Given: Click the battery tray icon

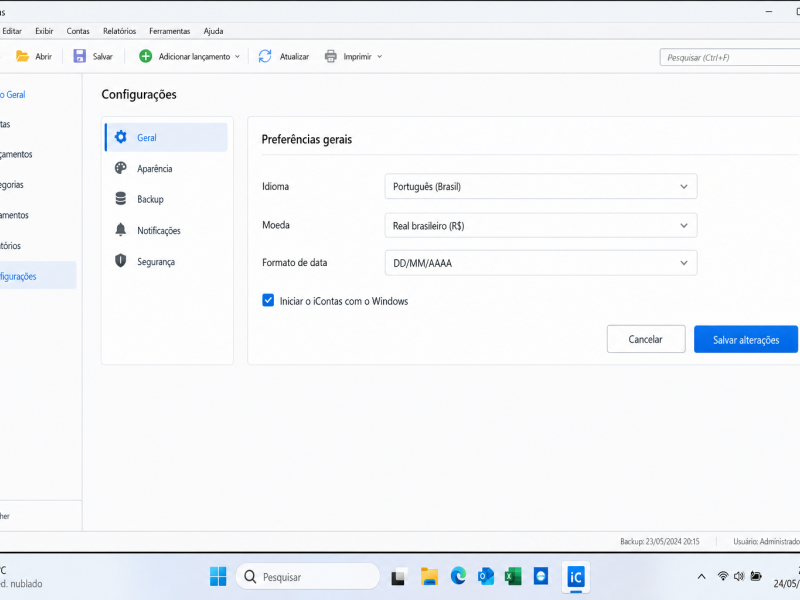Looking at the screenshot, I should click(756, 577).
